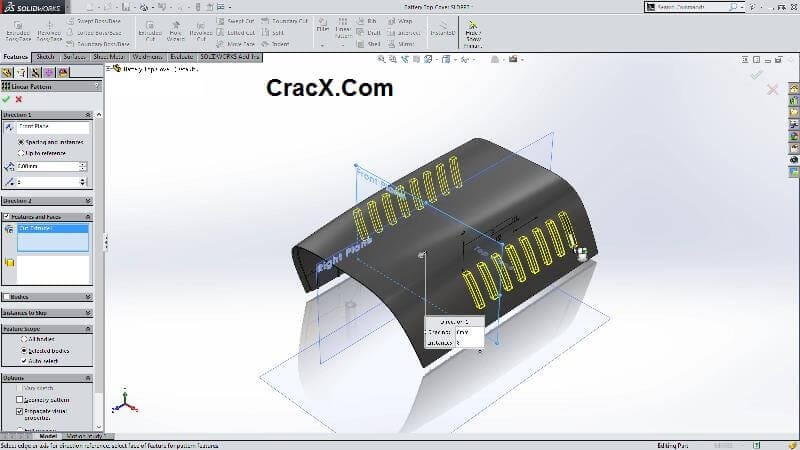
Task: Open the ConfigurationManager tab icon
Action: tap(35, 72)
